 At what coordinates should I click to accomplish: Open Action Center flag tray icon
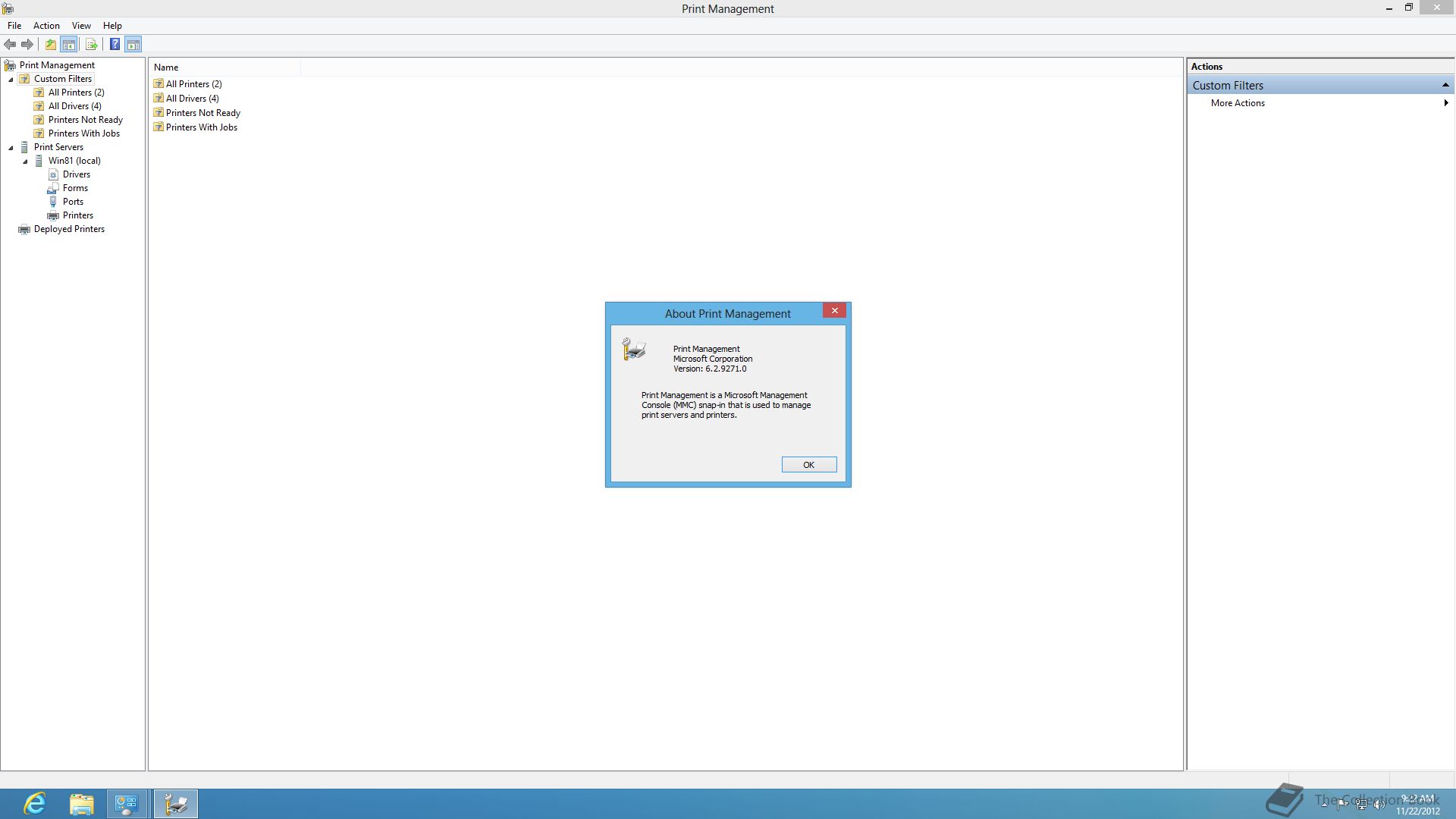[1342, 805]
